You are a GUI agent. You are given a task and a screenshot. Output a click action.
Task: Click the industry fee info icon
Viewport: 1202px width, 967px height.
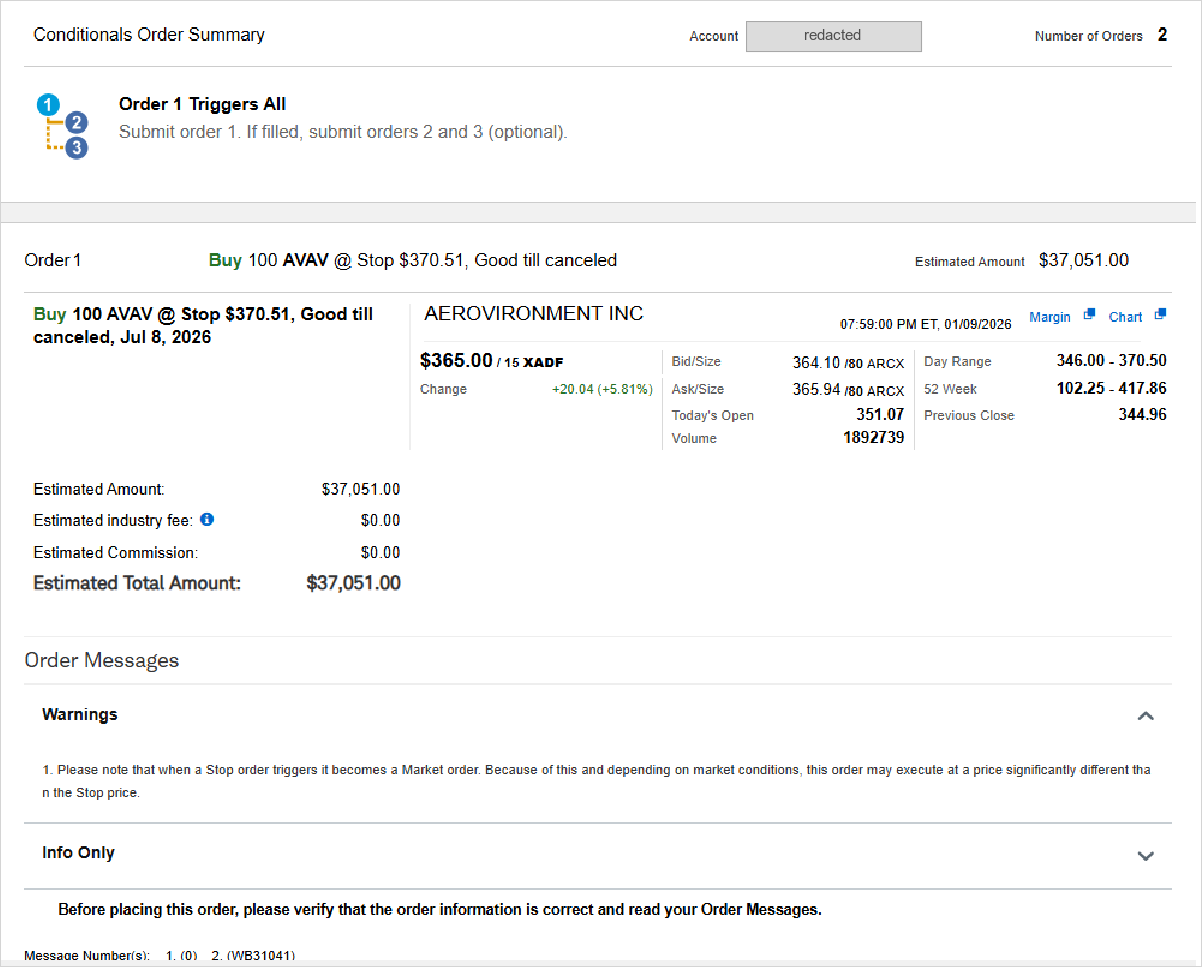[x=207, y=520]
